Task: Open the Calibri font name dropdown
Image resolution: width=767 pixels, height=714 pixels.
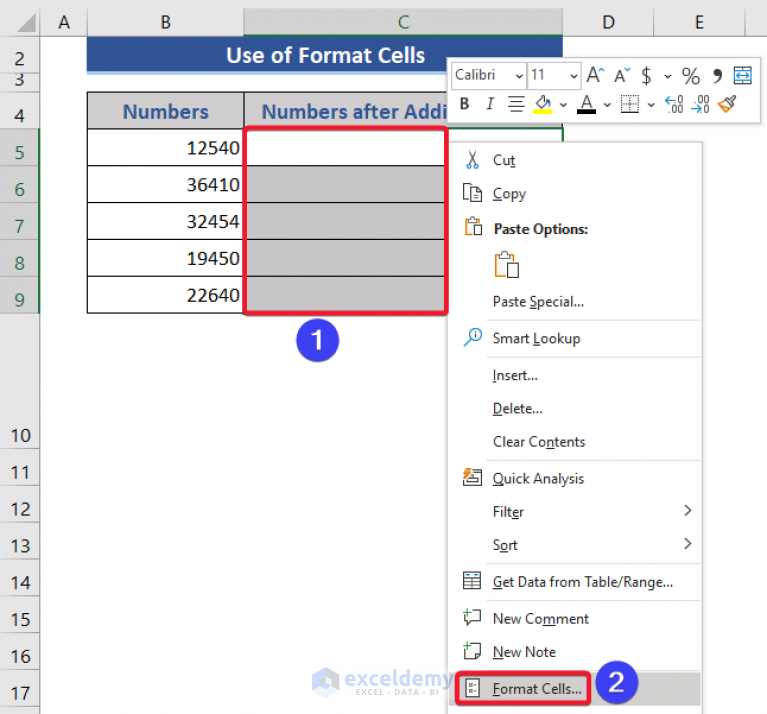Action: 519,76
